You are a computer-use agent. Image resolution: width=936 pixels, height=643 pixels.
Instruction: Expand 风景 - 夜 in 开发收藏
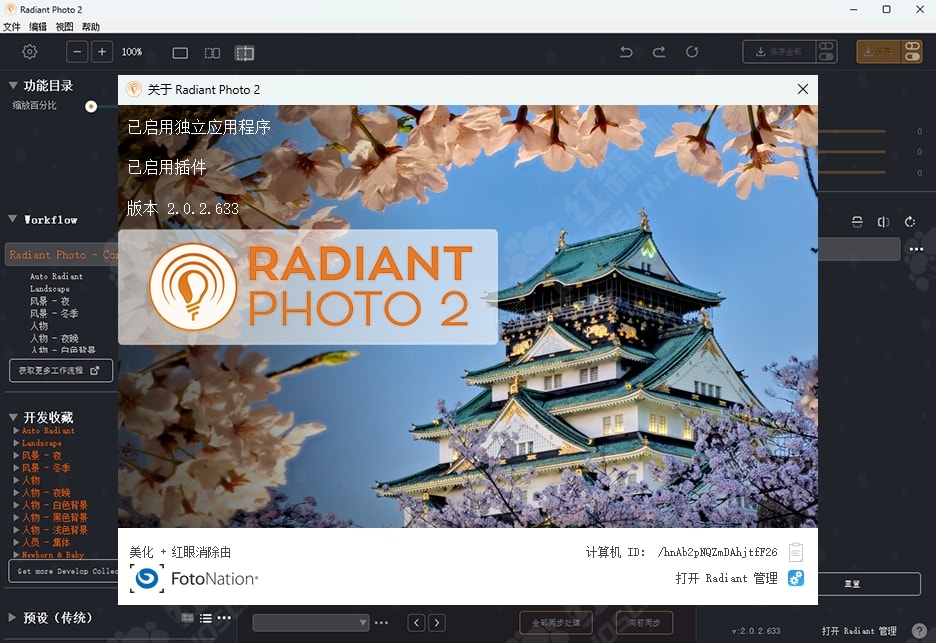[x=16, y=455]
